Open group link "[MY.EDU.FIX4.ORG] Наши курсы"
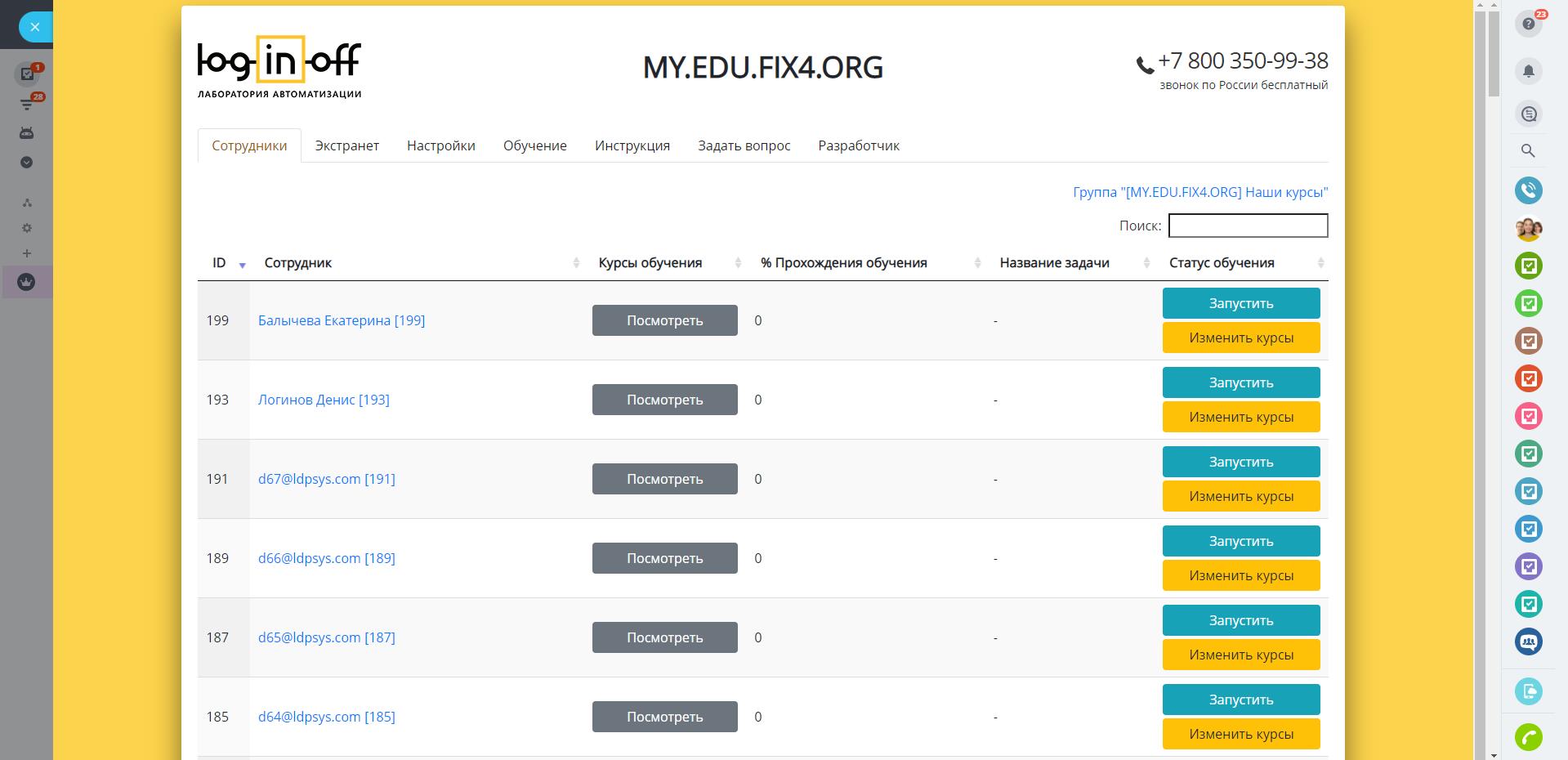1568x760 pixels. coord(1199,192)
